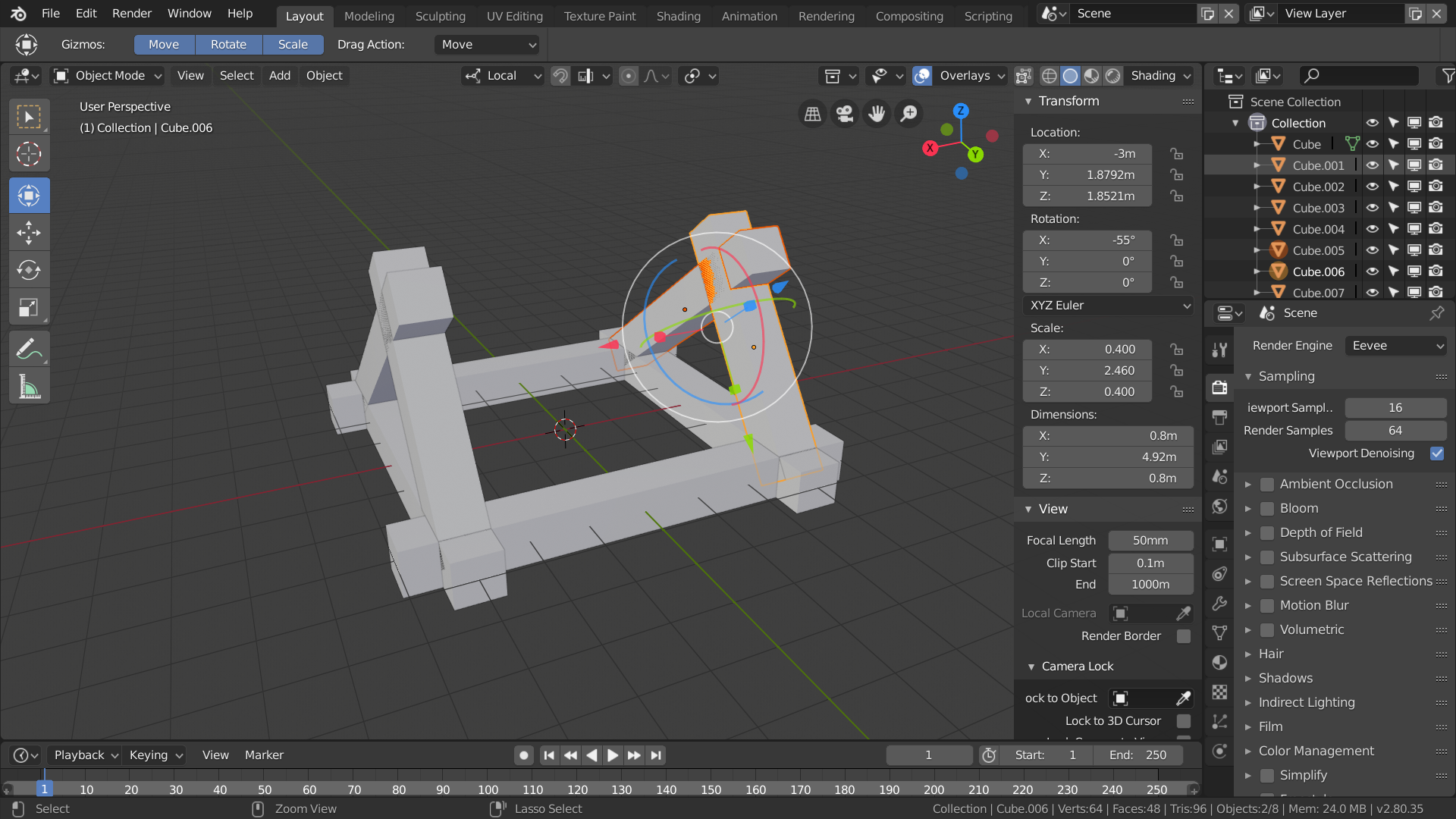Switch to LookDev material shading
1456x819 pixels.
pos(1091,76)
